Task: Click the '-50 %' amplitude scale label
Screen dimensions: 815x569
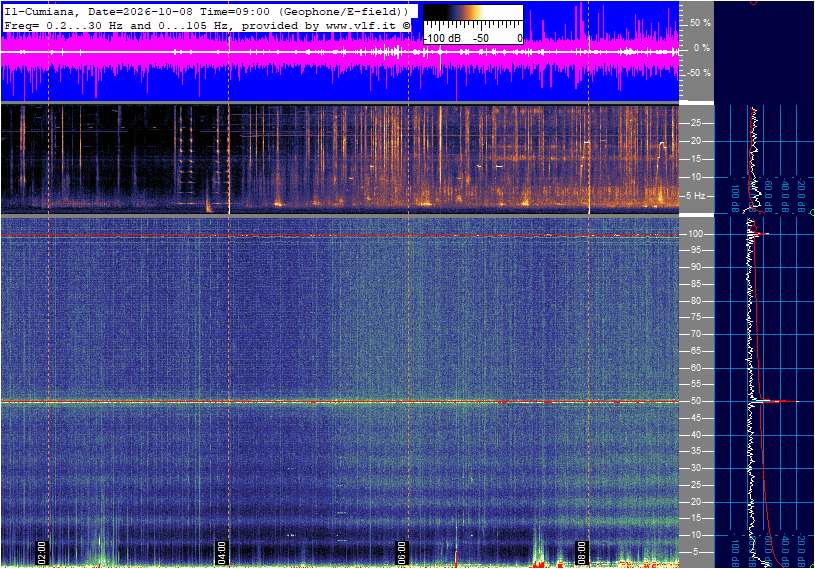Action: point(700,73)
